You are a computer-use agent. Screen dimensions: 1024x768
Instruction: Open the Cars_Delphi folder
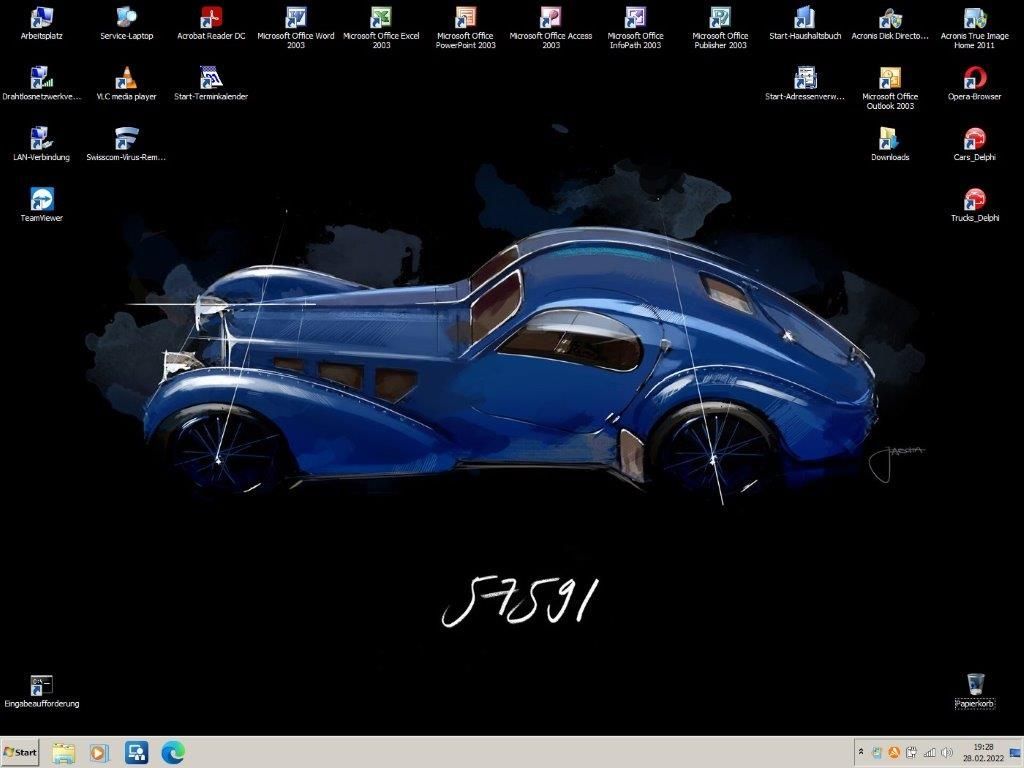click(975, 137)
